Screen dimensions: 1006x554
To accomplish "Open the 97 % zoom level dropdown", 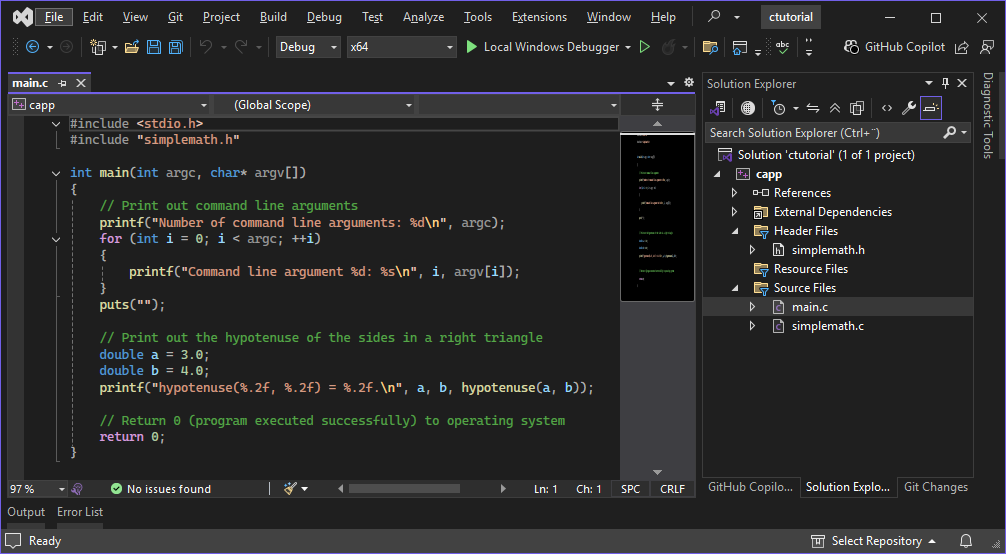I will coord(37,489).
